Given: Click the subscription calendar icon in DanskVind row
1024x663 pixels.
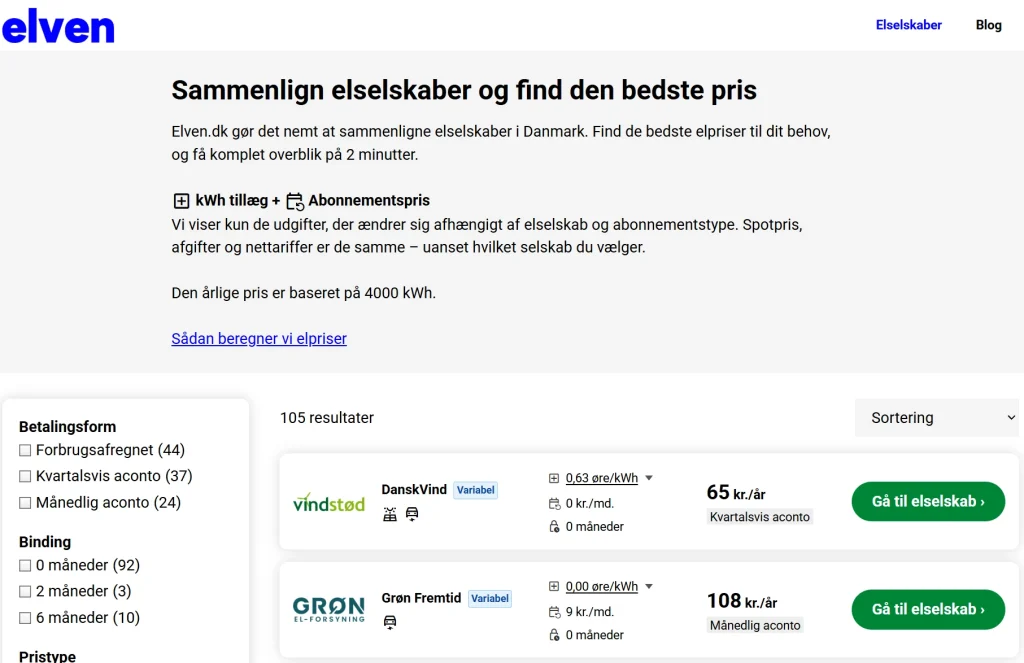Looking at the screenshot, I should tap(554, 503).
